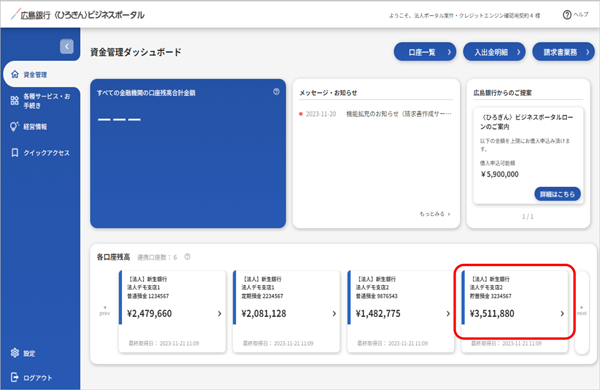The image size is (600, 390).
Task: Click the メッセージ・お知らせ heading
Action: click(x=328, y=93)
